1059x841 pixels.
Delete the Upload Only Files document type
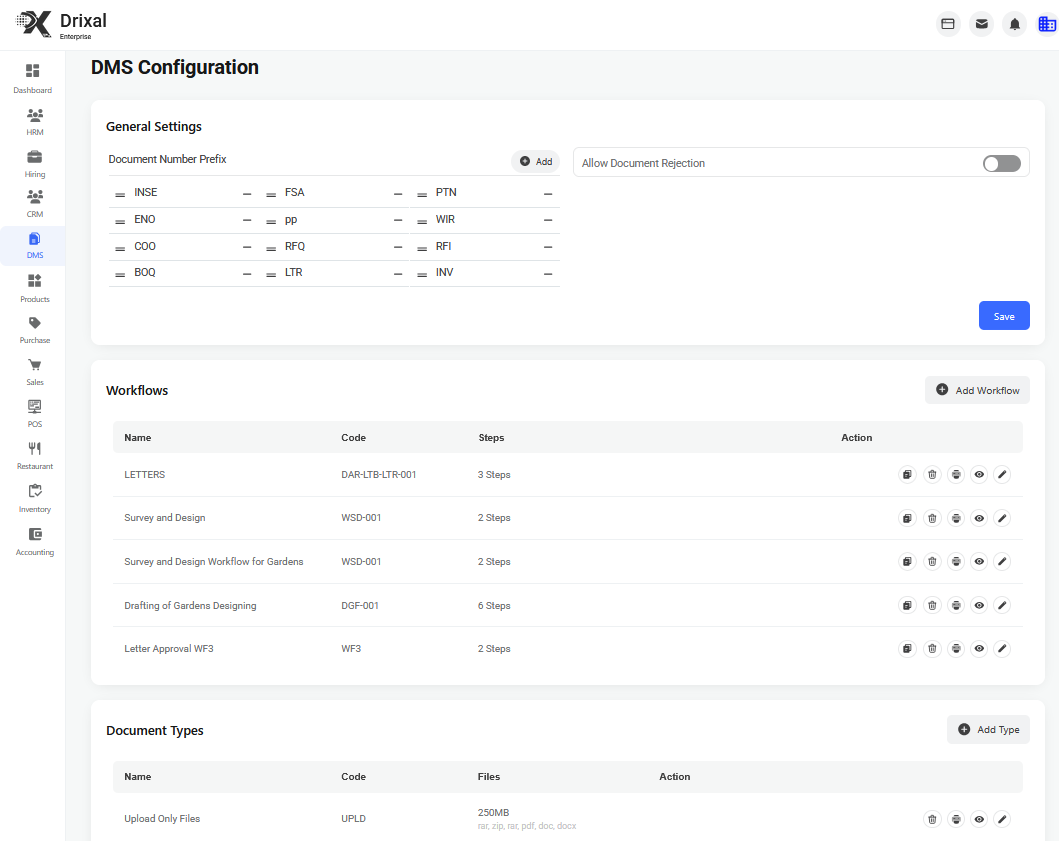(x=931, y=818)
